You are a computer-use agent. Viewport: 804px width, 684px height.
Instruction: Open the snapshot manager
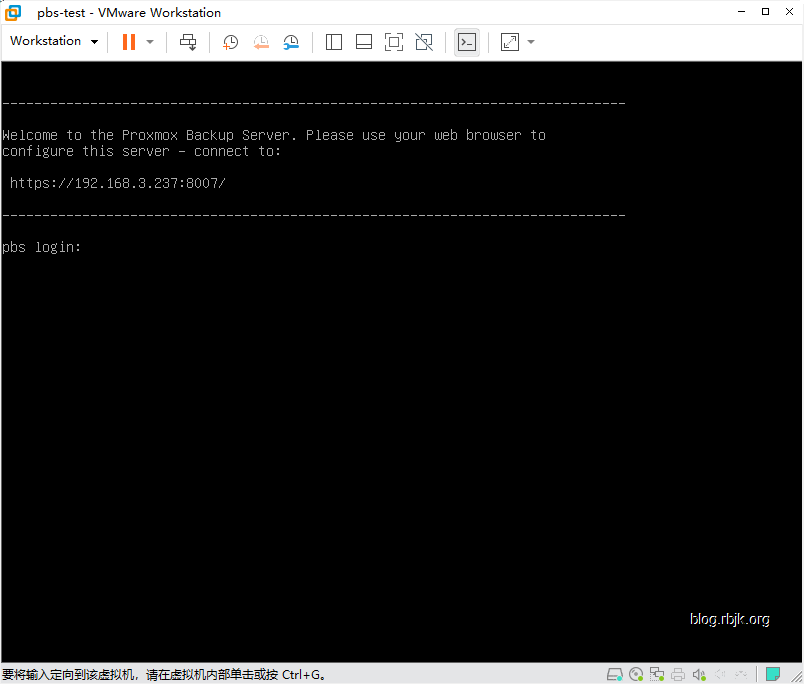291,42
